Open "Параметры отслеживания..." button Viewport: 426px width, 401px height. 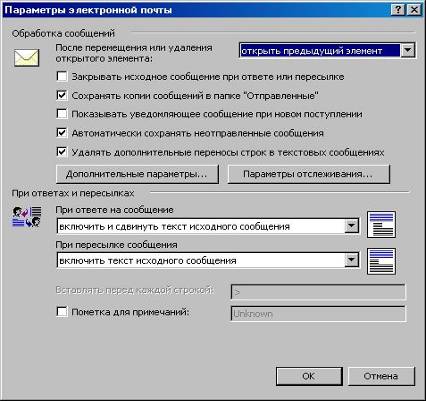(308, 174)
